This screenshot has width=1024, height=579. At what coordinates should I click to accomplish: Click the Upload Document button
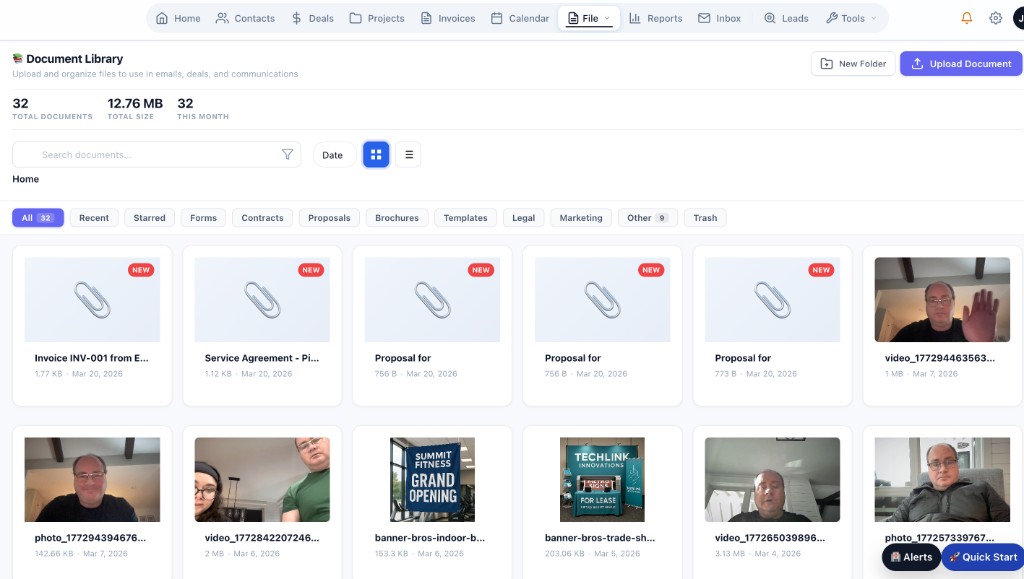pyautogui.click(x=960, y=63)
